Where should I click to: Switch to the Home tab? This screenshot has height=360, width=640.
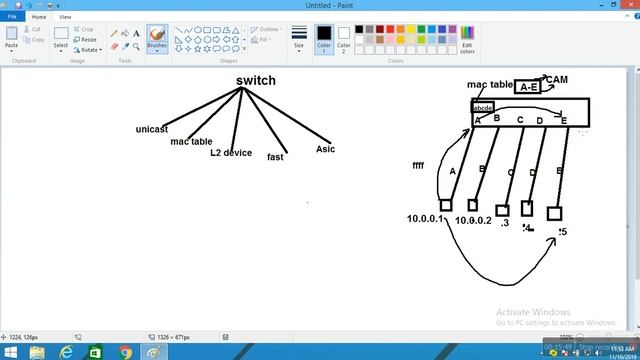coord(39,17)
